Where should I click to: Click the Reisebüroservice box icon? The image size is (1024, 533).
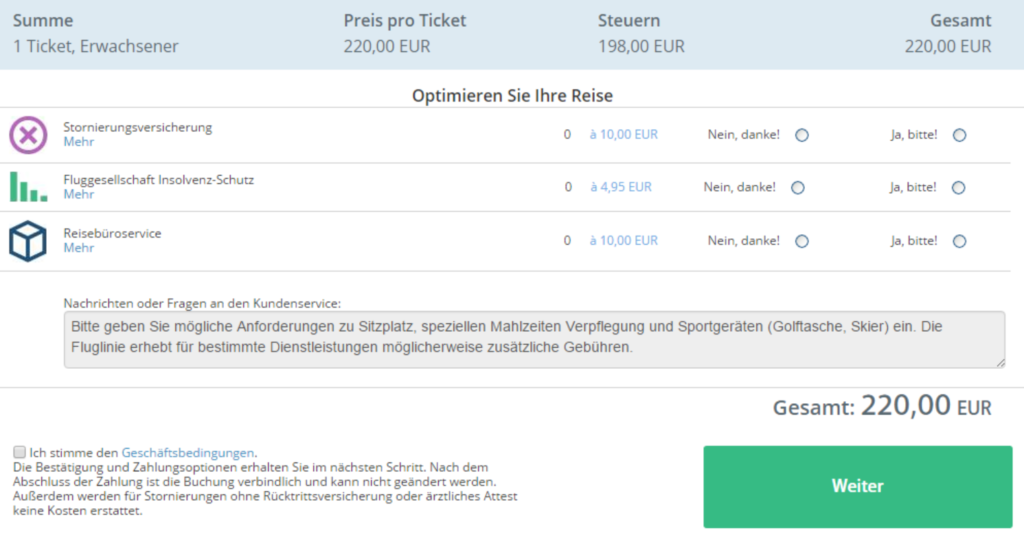pos(28,241)
